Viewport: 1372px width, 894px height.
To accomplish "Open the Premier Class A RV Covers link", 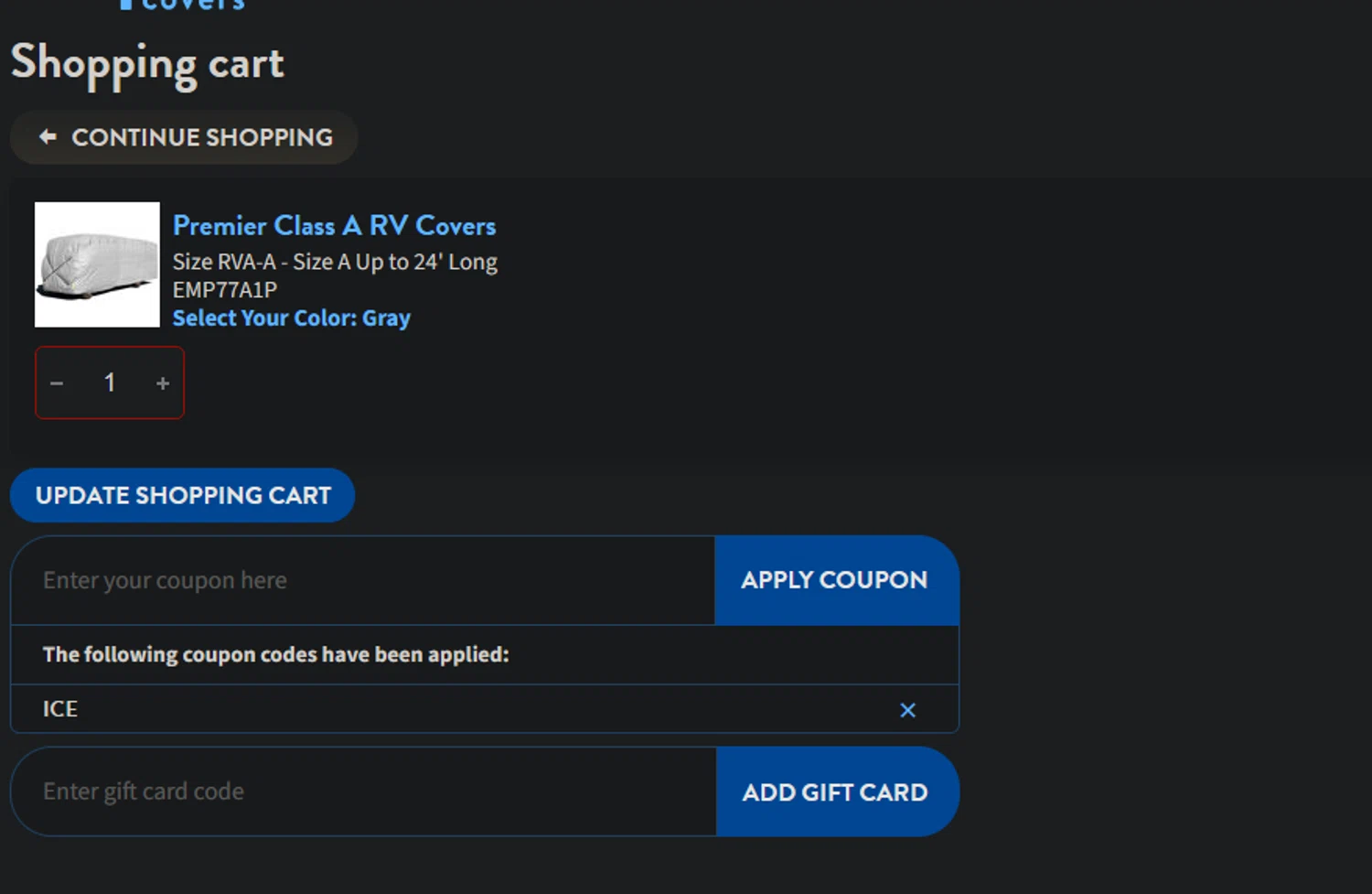I will pyautogui.click(x=334, y=226).
